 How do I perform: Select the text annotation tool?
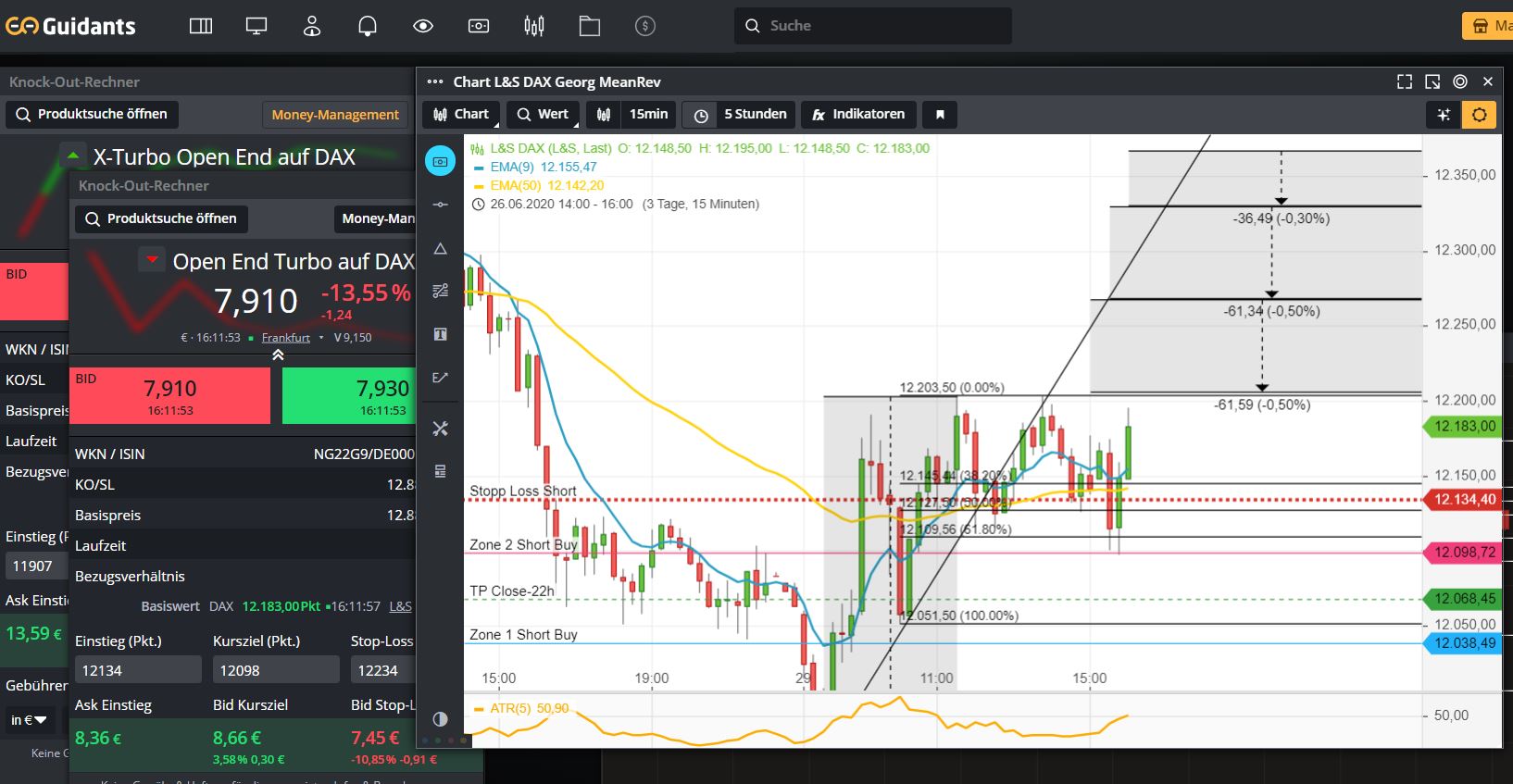pyautogui.click(x=440, y=334)
